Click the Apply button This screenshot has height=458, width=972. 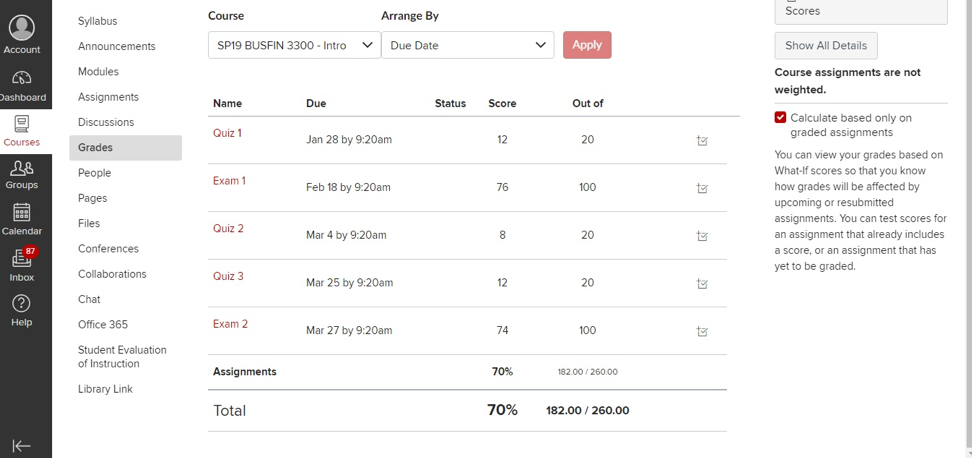pos(587,45)
